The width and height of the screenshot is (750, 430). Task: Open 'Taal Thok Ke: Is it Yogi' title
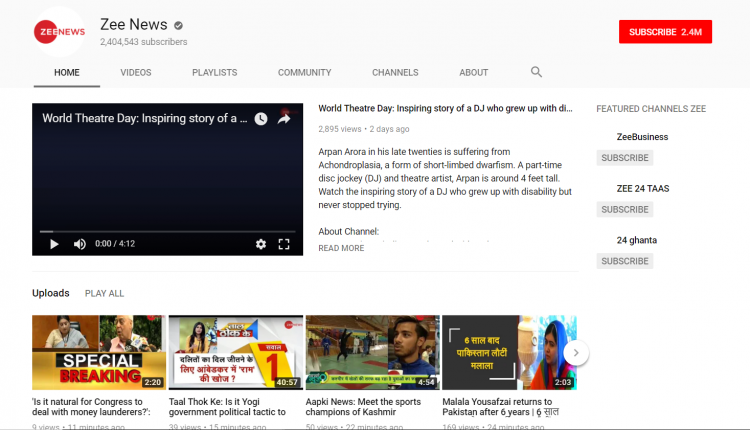point(227,407)
